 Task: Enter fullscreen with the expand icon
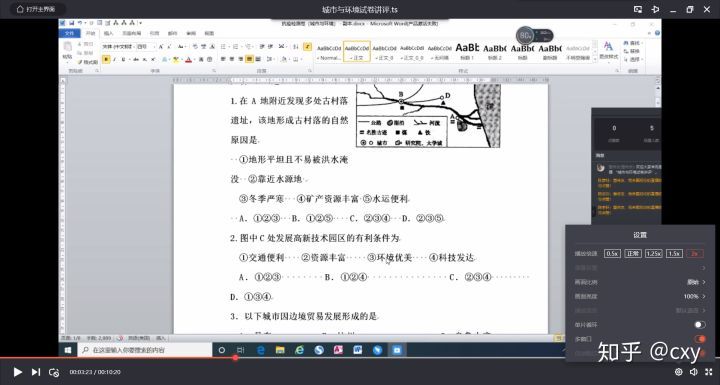coord(709,372)
